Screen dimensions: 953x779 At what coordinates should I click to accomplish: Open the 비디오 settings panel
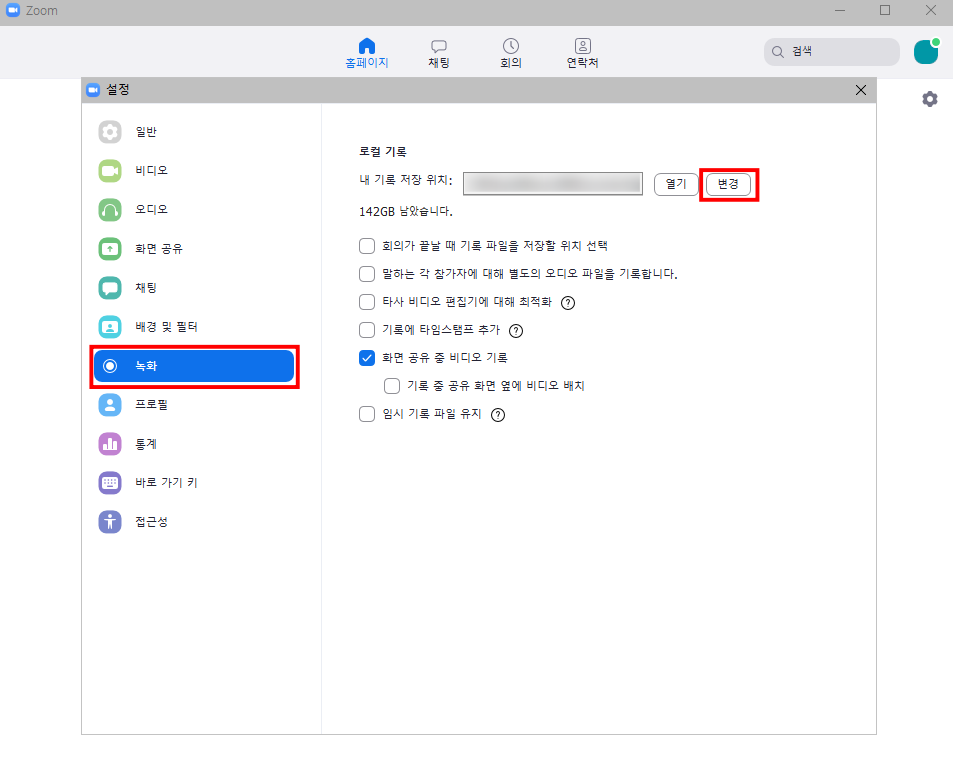click(x=138, y=170)
